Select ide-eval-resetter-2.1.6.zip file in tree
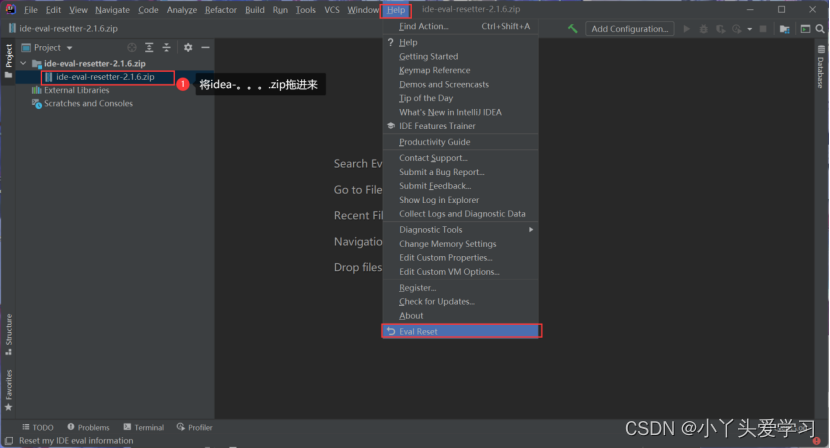Screen dimensions: 830x448 coord(105,77)
